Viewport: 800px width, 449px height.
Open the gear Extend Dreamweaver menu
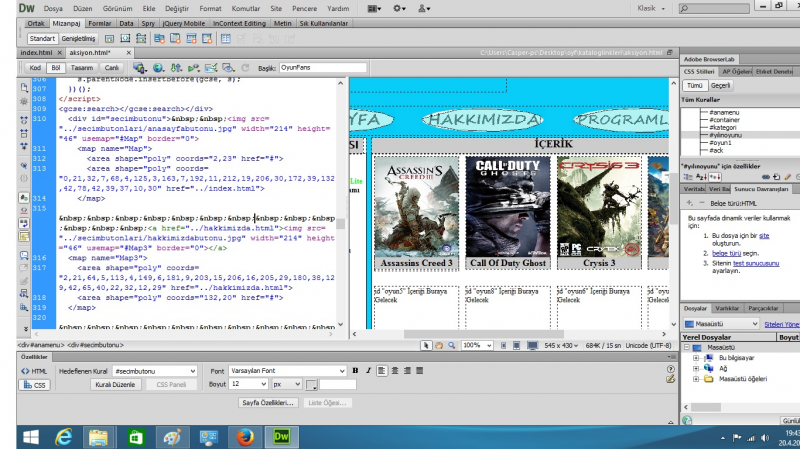pyautogui.click(x=399, y=8)
